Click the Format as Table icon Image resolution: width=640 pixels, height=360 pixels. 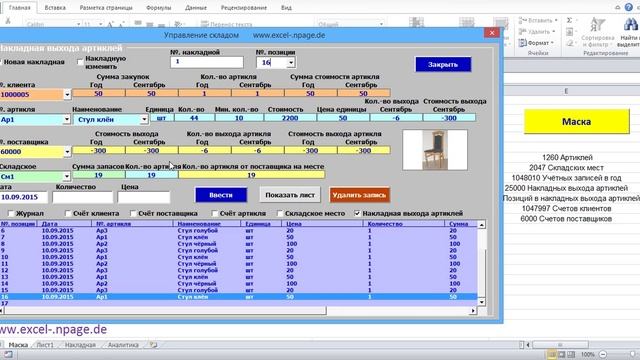coord(467,22)
